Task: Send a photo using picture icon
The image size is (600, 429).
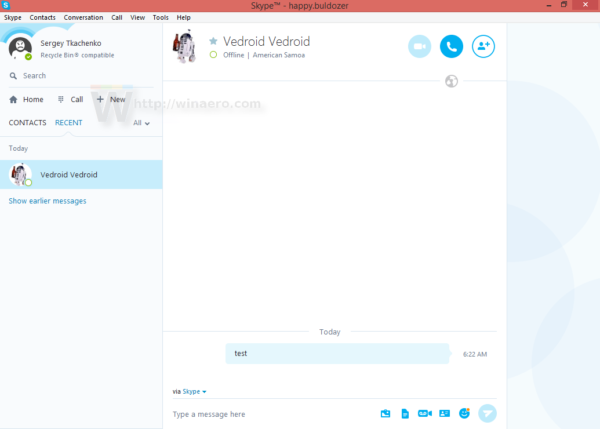Action: click(x=385, y=413)
